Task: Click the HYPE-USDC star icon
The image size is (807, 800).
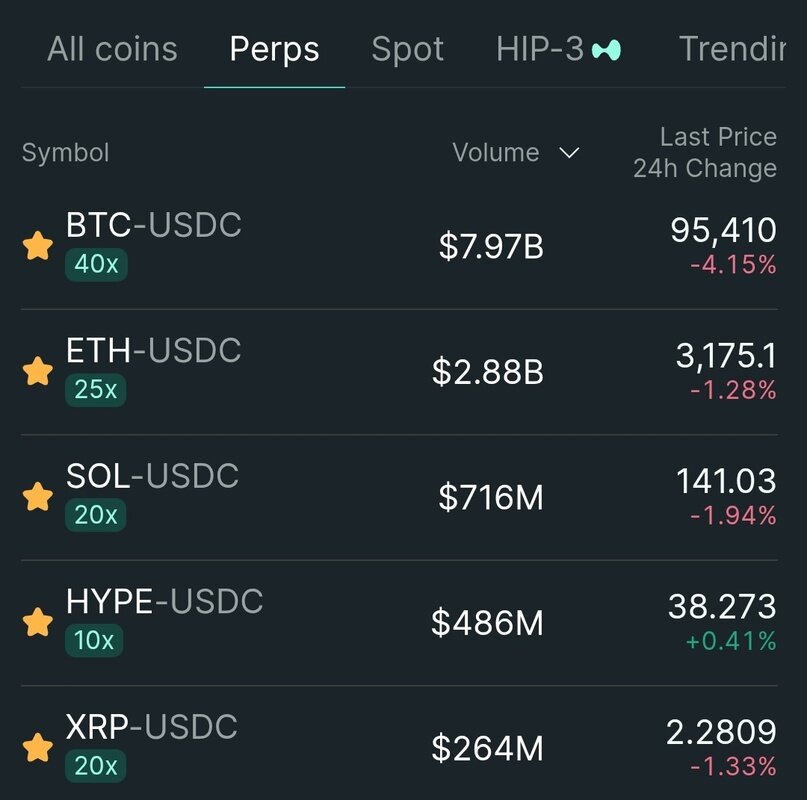Action: coord(37,622)
